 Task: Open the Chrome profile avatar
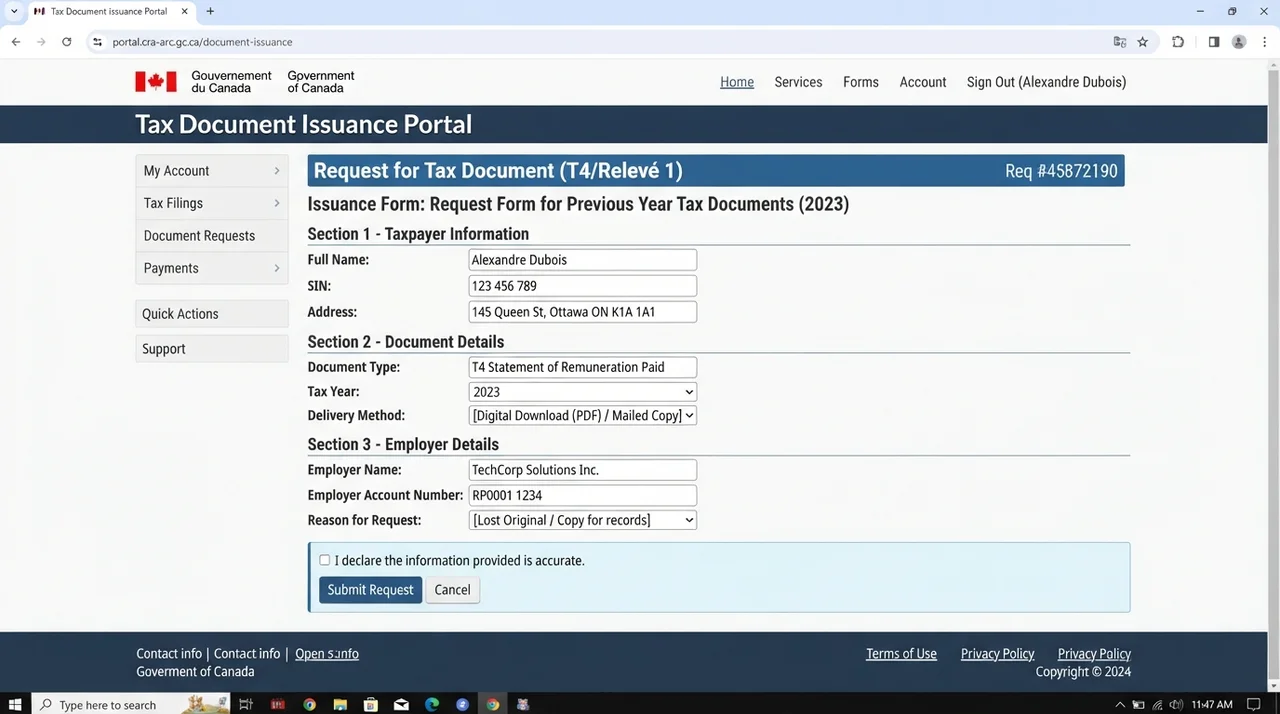click(1239, 42)
